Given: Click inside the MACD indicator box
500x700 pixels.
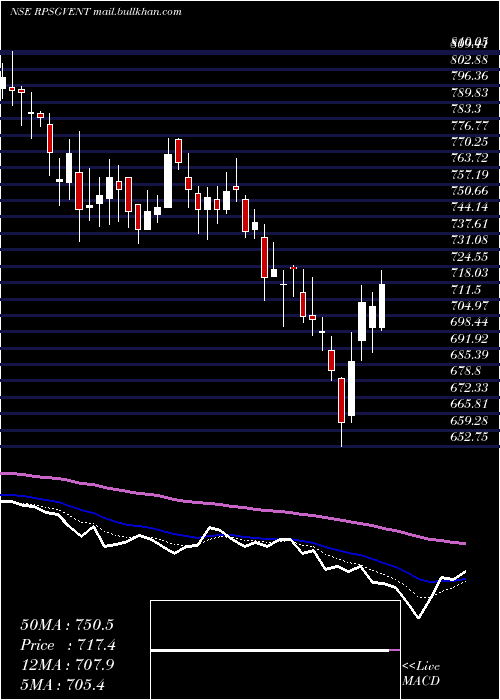Looking at the screenshot, I should [275, 650].
